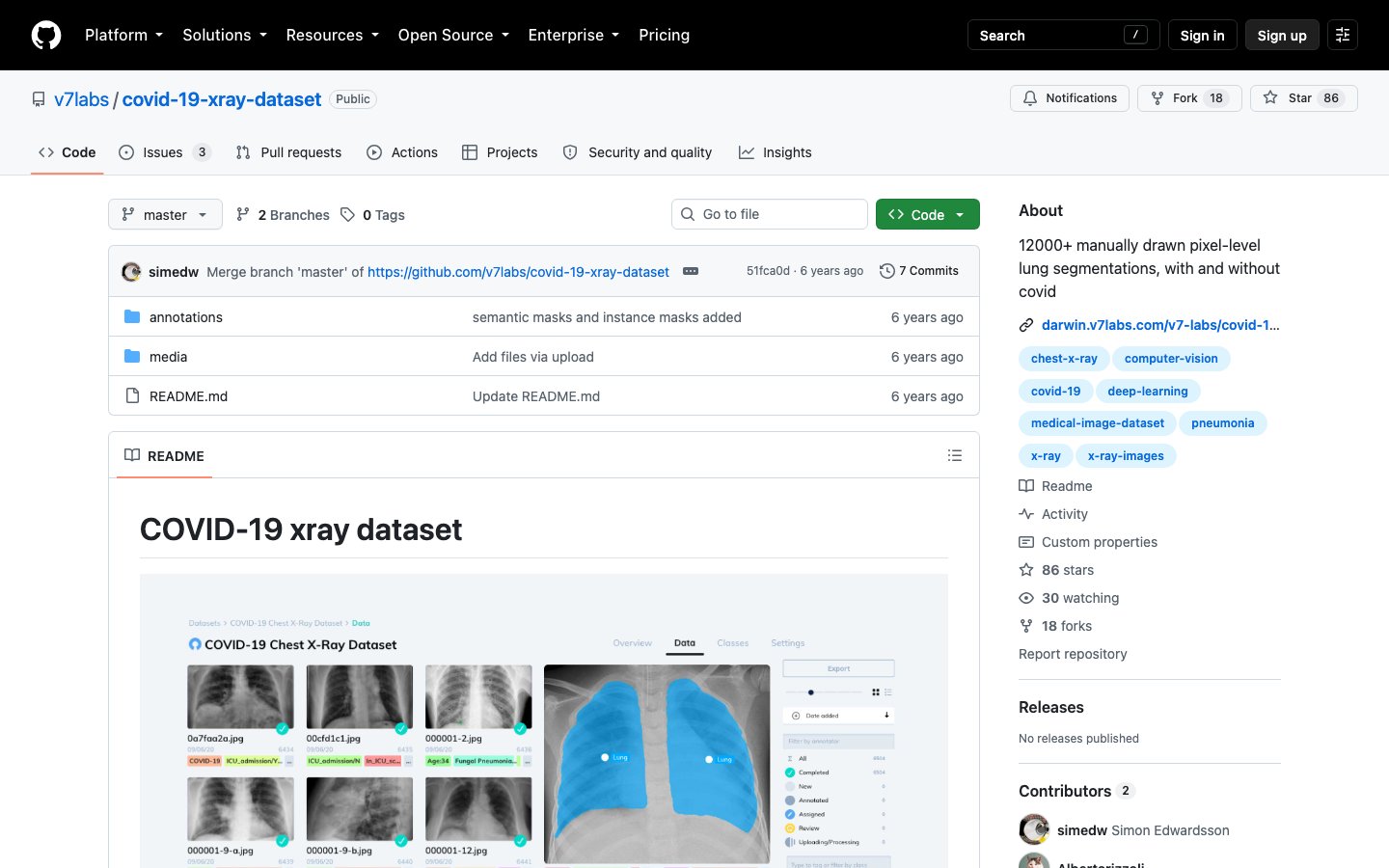This screenshot has width=1389, height=868.
Task: Switch to the Issues tab
Action: point(164,152)
